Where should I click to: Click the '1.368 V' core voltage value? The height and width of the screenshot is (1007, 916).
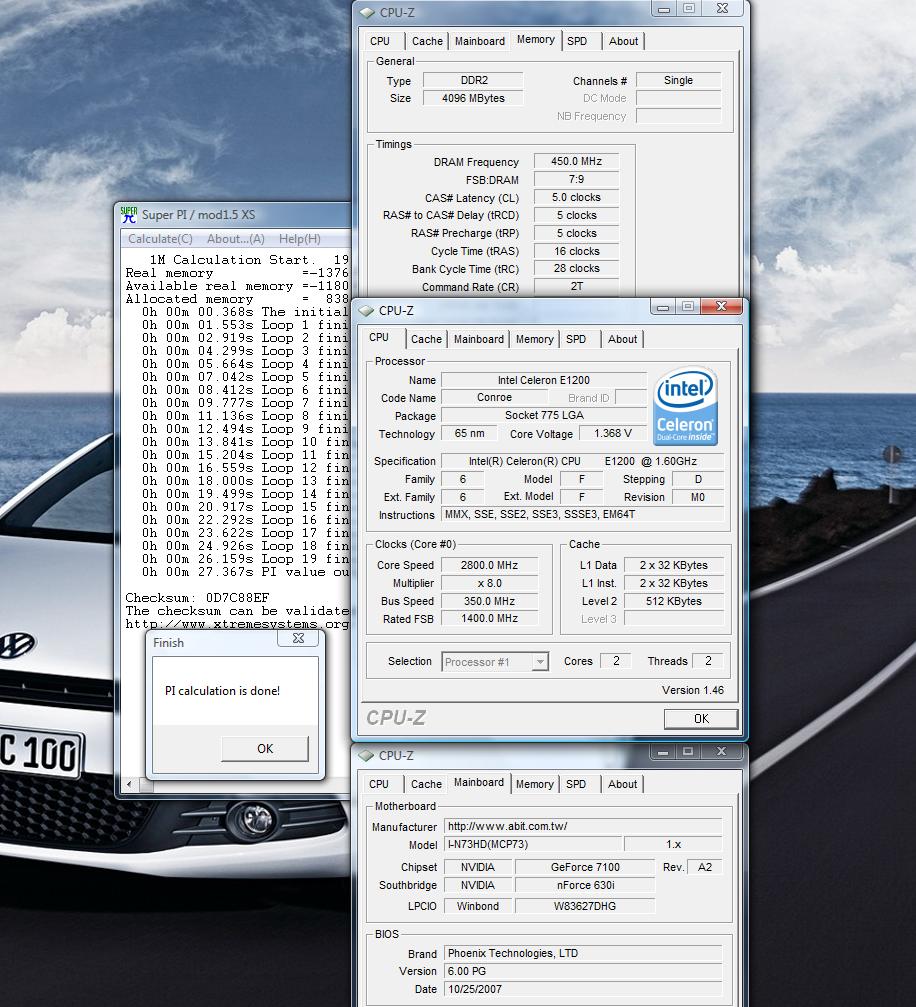pos(613,433)
